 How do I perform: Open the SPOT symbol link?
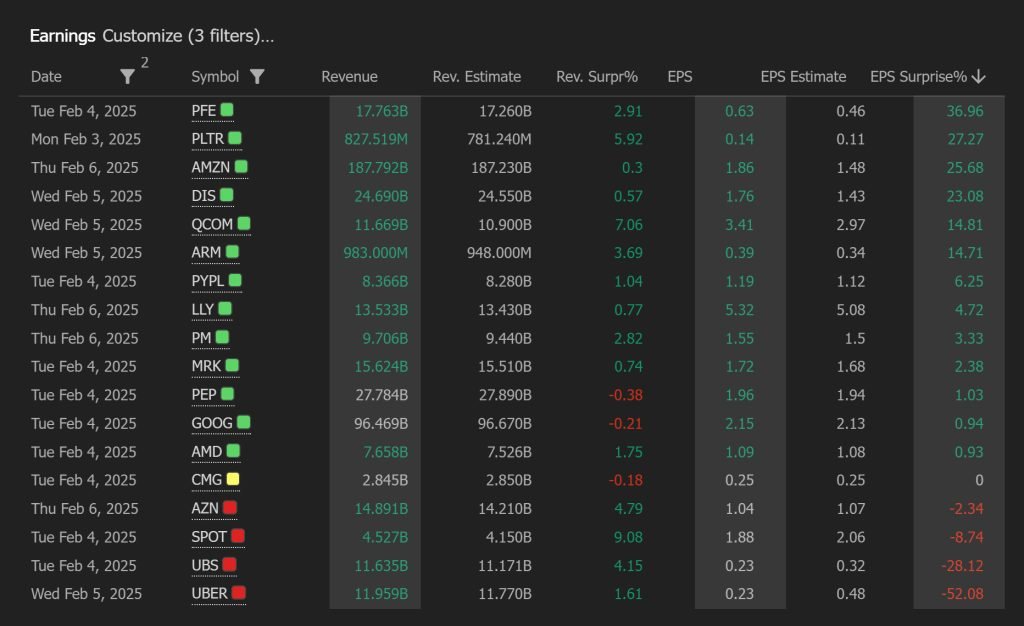pyautogui.click(x=209, y=537)
